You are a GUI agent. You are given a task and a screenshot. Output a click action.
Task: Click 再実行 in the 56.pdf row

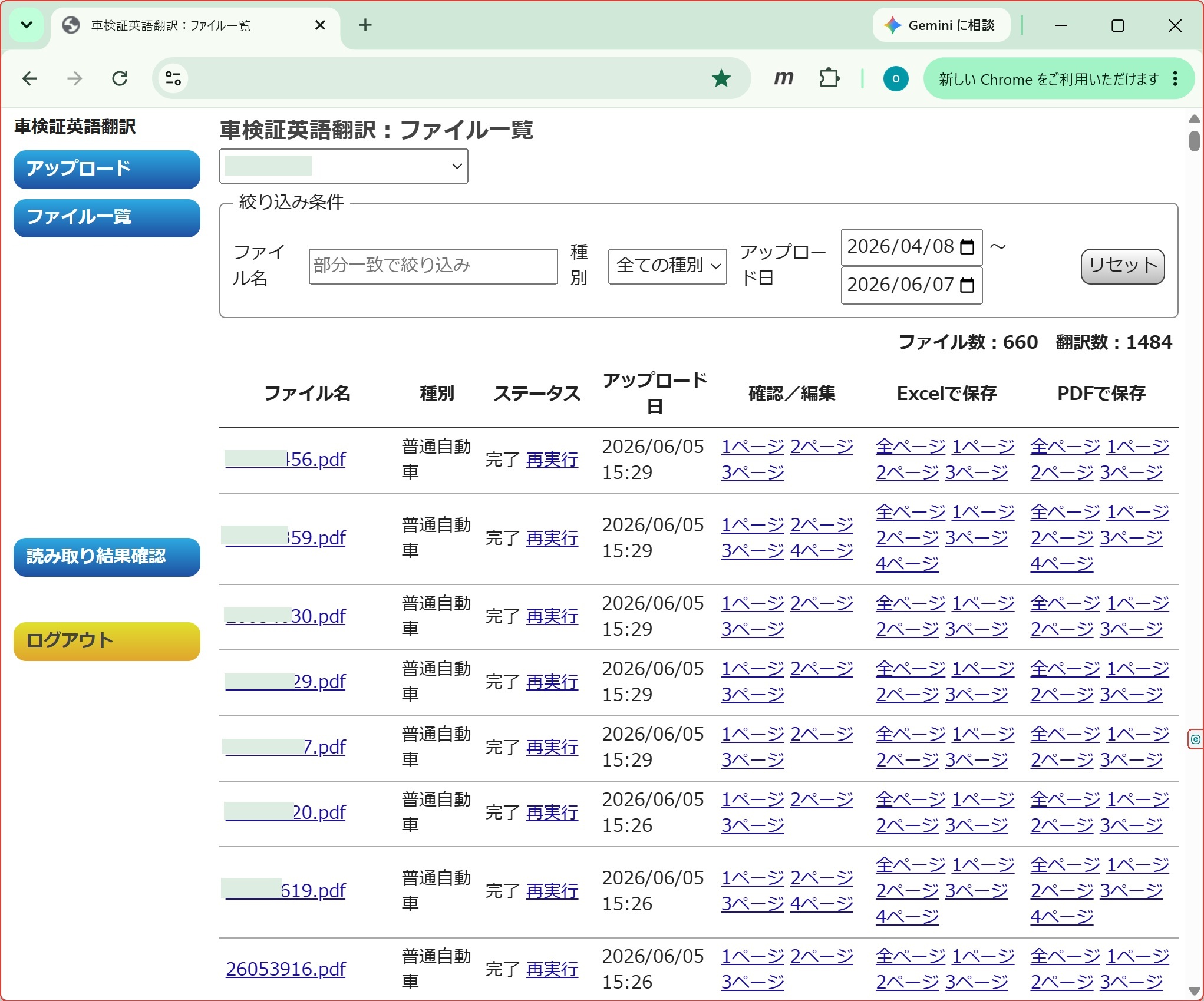click(552, 460)
